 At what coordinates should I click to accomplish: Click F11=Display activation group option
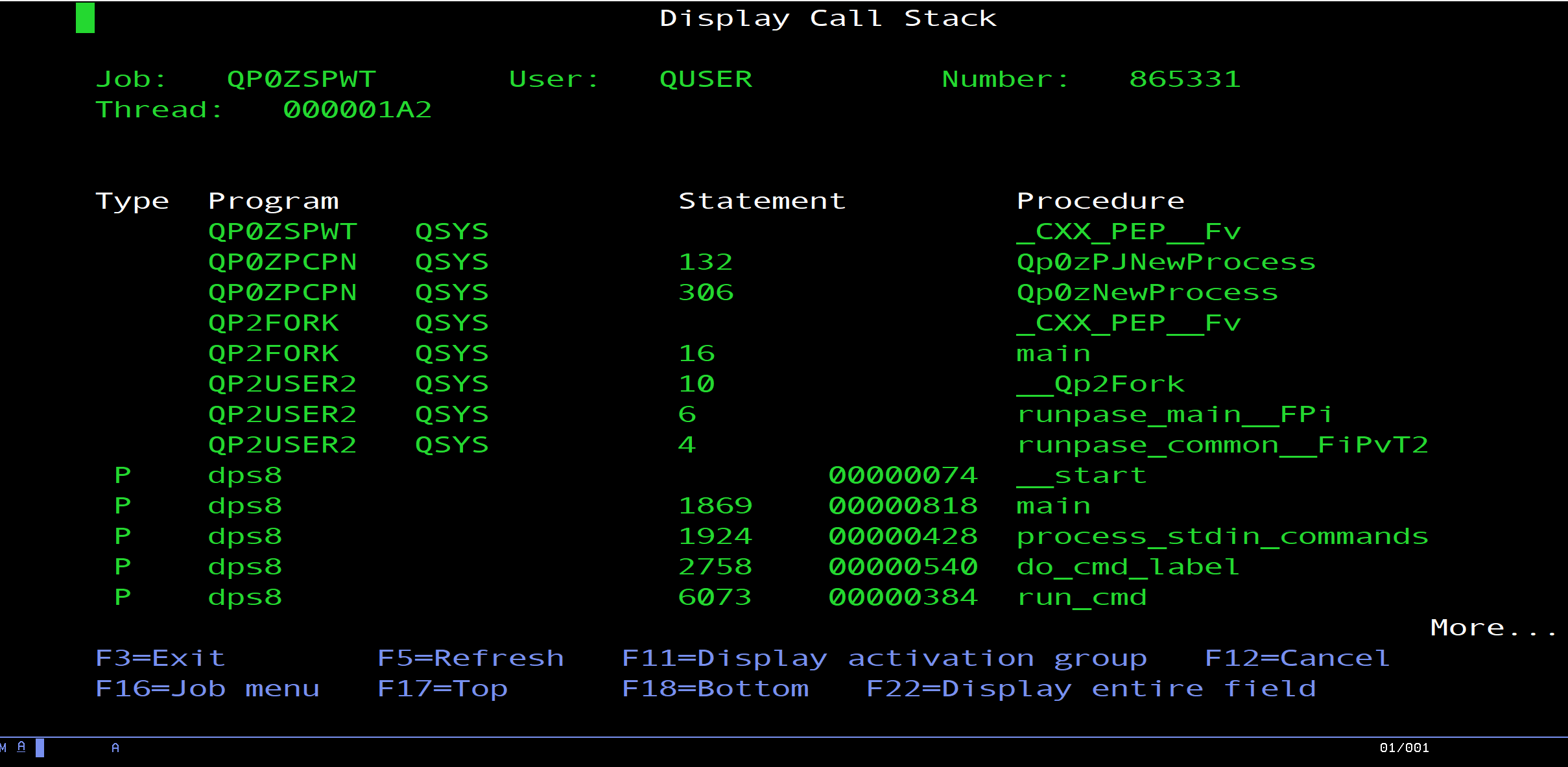[x=884, y=658]
